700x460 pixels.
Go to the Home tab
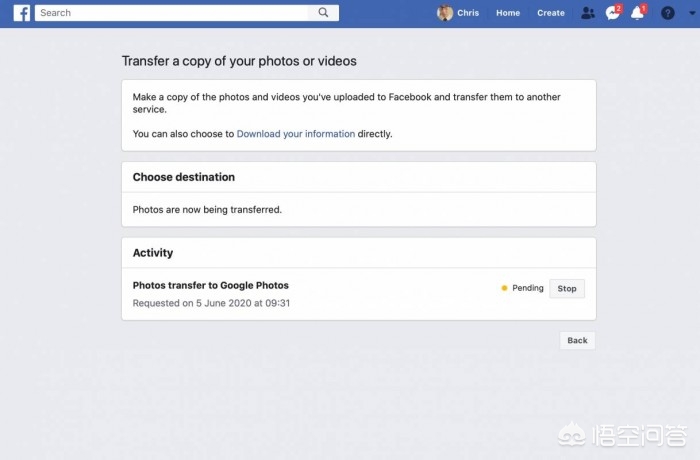tap(508, 13)
